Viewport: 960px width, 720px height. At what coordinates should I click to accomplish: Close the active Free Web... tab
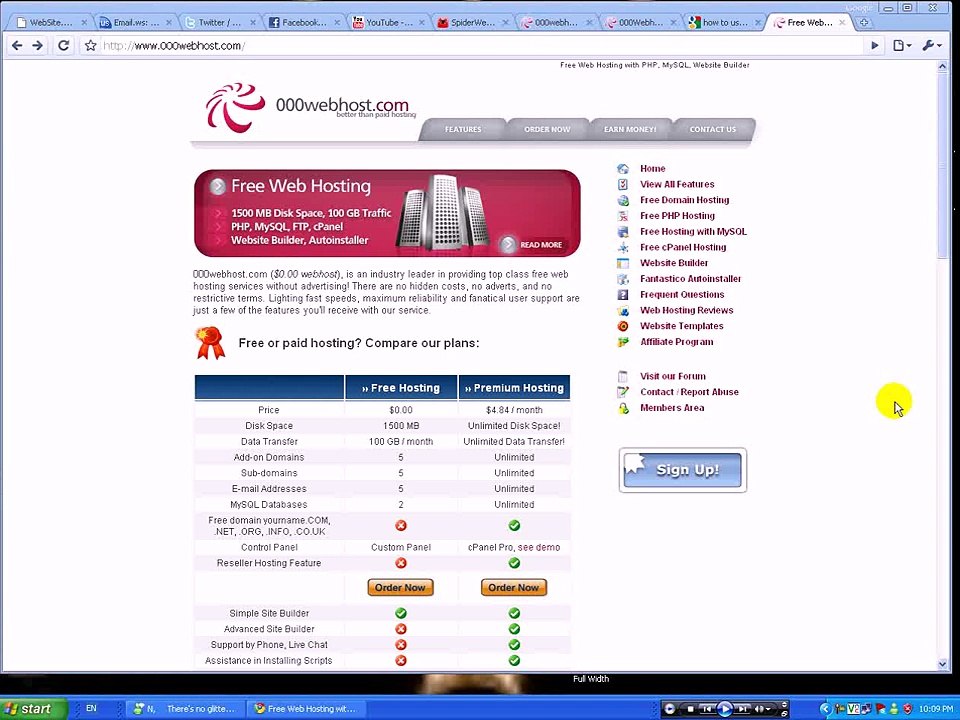pos(842,23)
